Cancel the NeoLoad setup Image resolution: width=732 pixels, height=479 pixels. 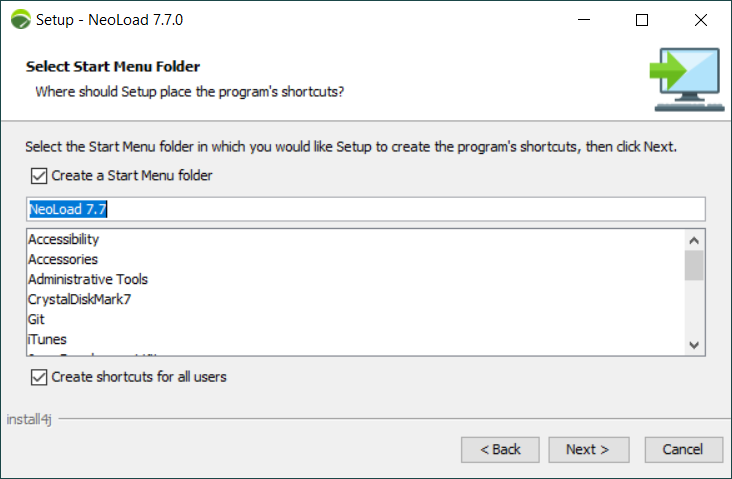[683, 449]
